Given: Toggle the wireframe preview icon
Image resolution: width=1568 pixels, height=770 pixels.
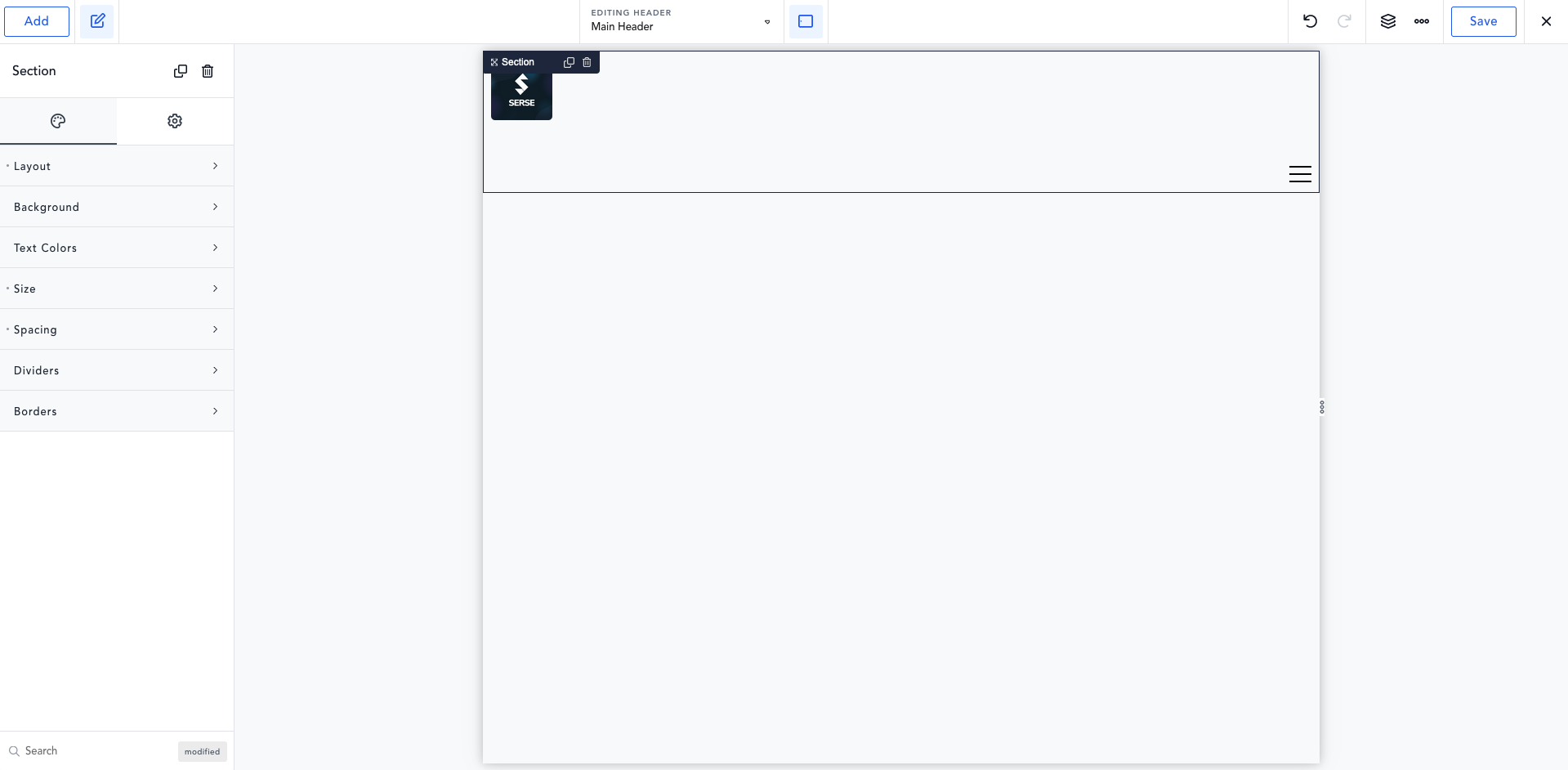Looking at the screenshot, I should [x=806, y=21].
